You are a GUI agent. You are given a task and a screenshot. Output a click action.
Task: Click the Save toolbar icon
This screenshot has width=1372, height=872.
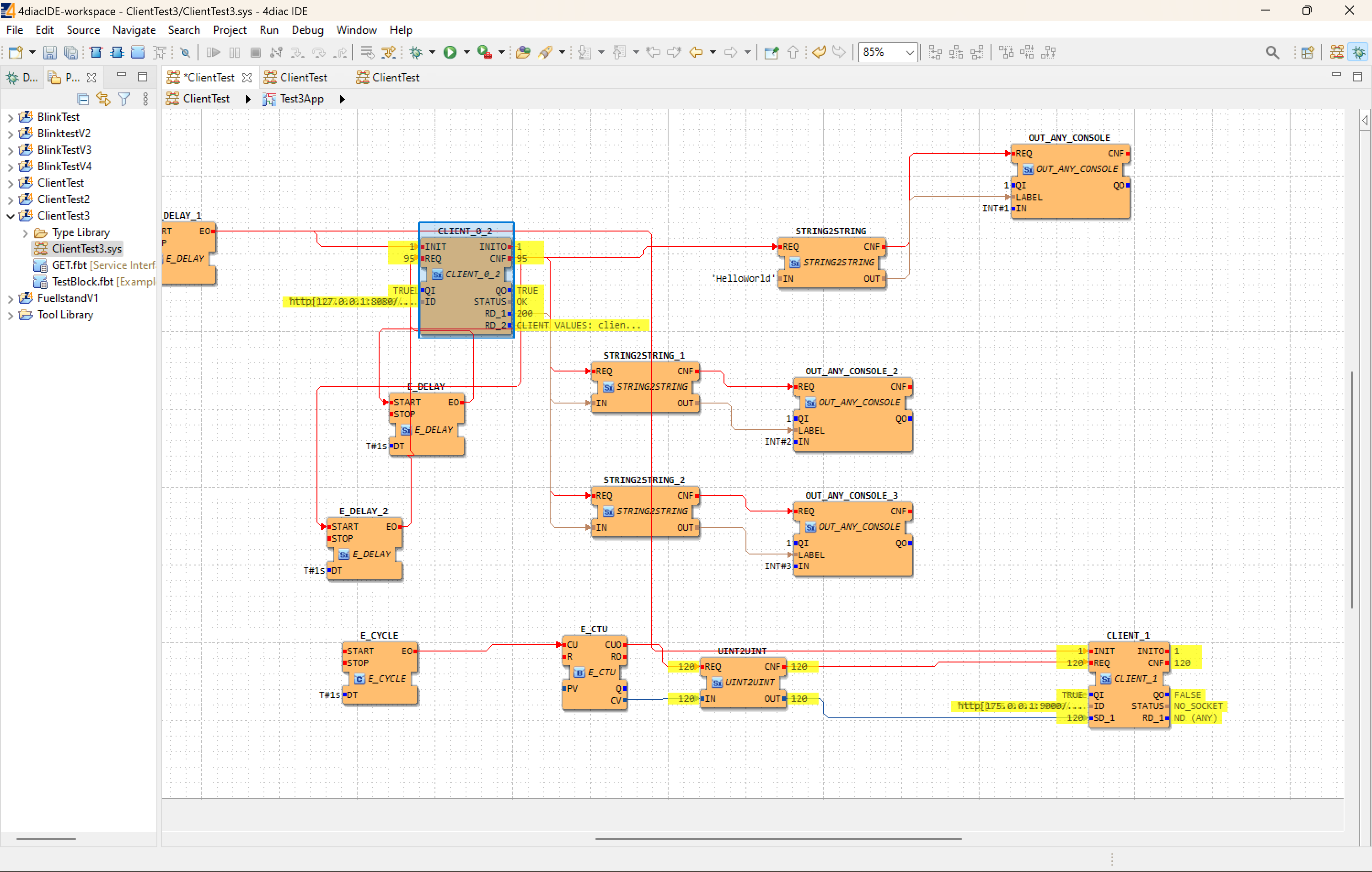(49, 53)
